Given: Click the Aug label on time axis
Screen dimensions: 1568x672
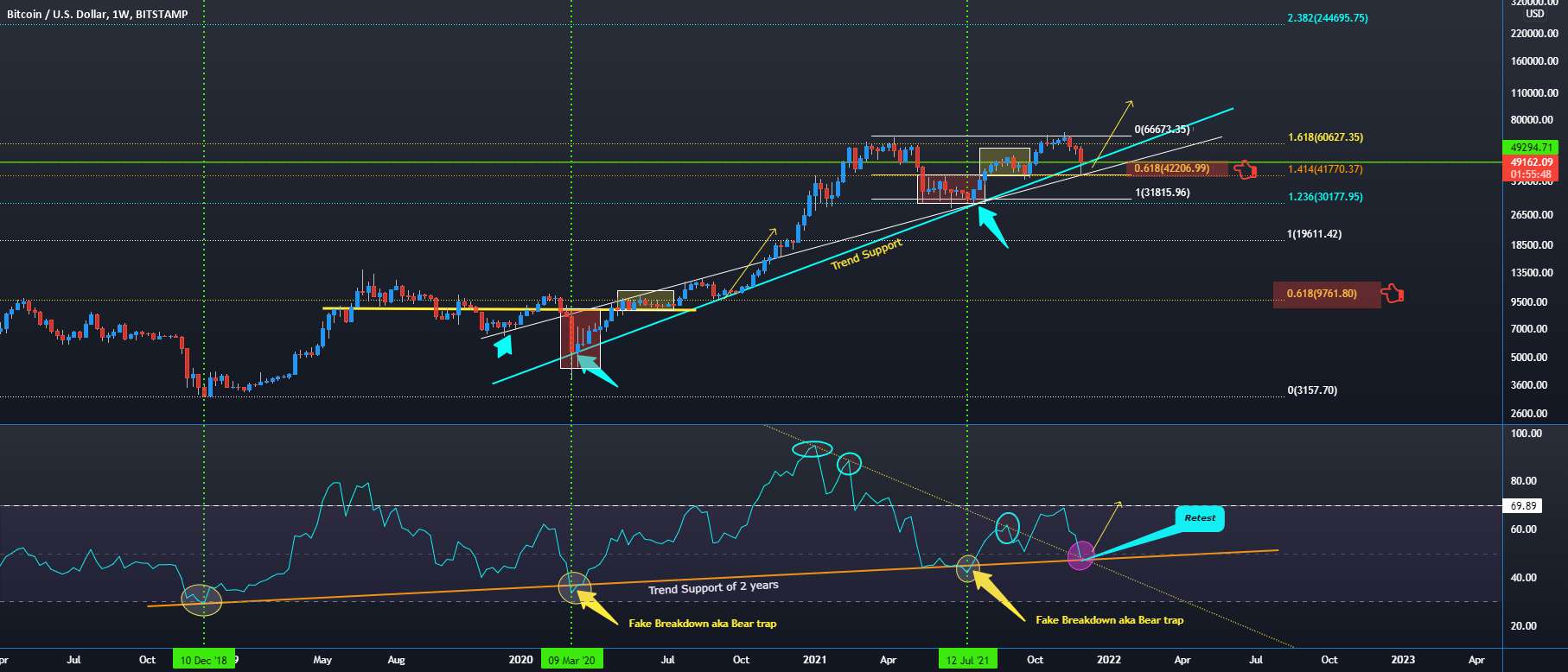Looking at the screenshot, I should pyautogui.click(x=396, y=660).
